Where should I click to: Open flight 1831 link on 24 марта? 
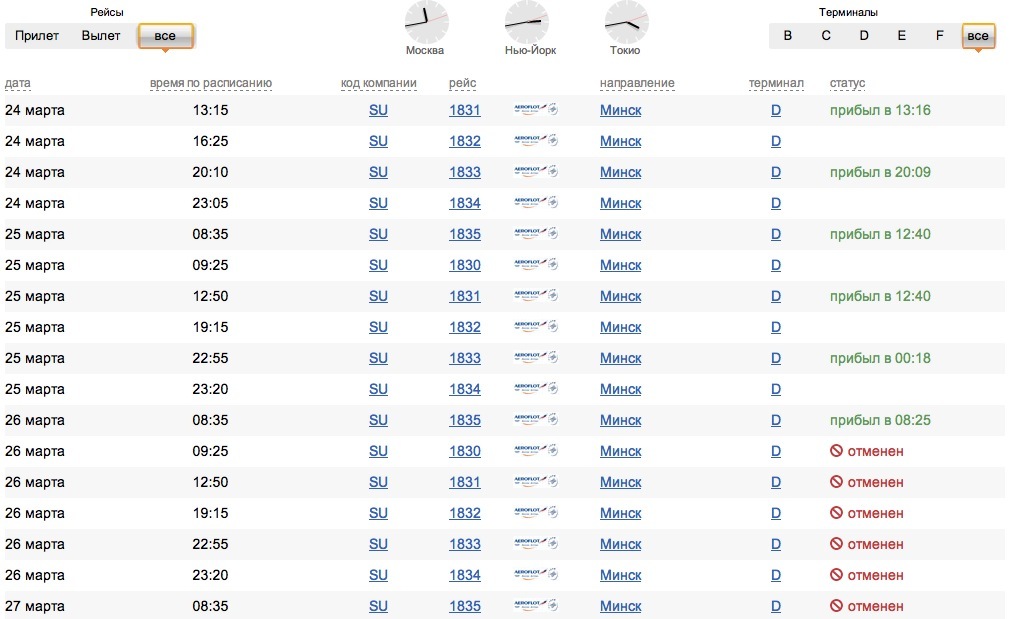pyautogui.click(x=465, y=110)
